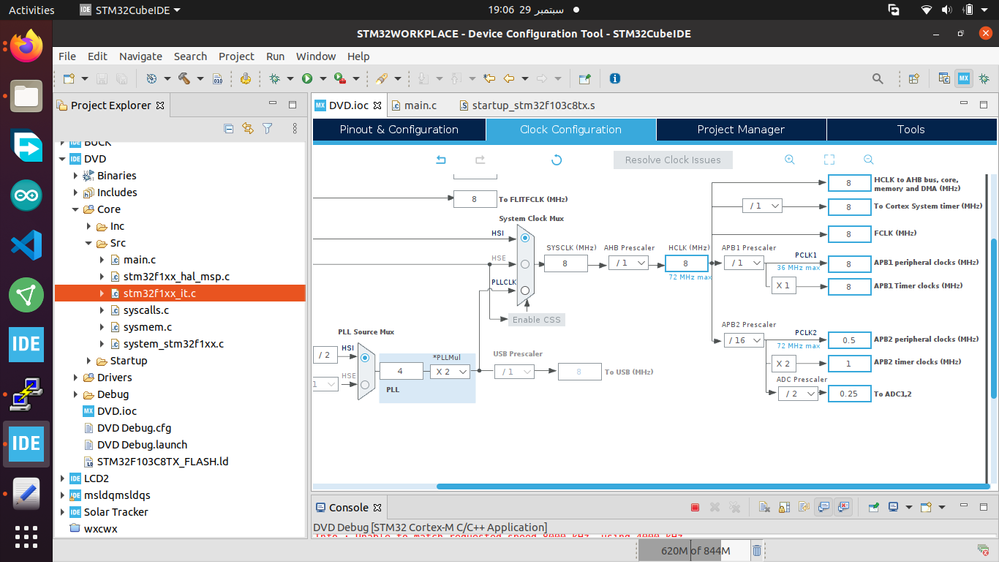This screenshot has width=999, height=562.
Task: Click the Debug bug icon in toolbar
Action: [x=275, y=78]
